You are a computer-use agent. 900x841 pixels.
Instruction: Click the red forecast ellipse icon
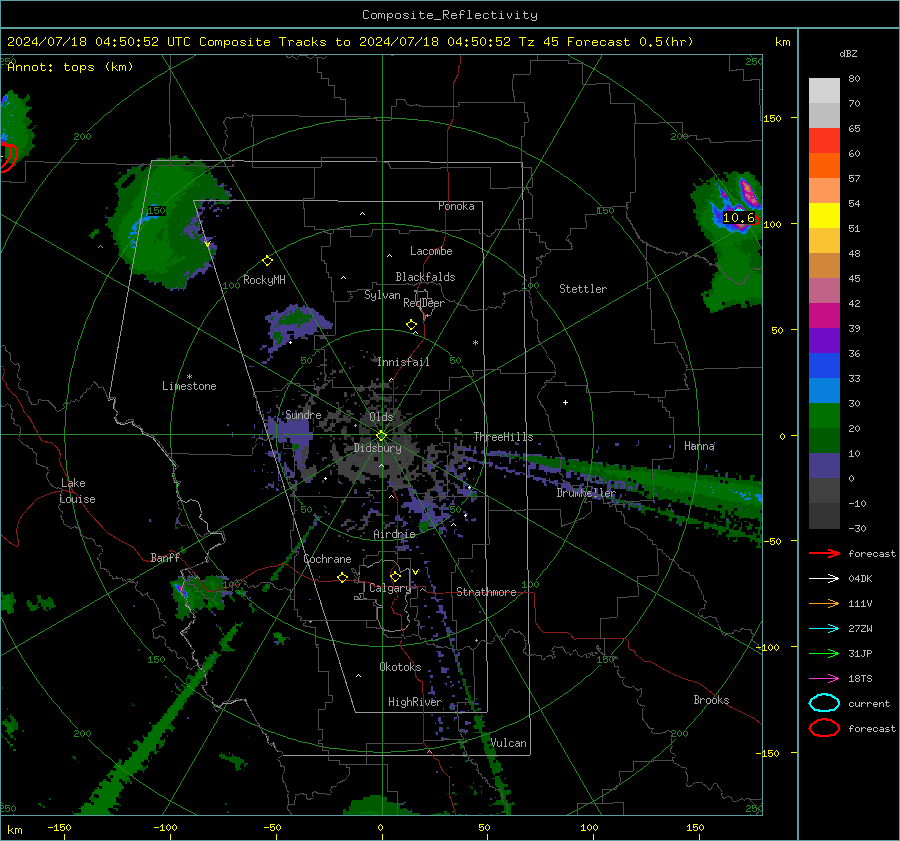824,728
